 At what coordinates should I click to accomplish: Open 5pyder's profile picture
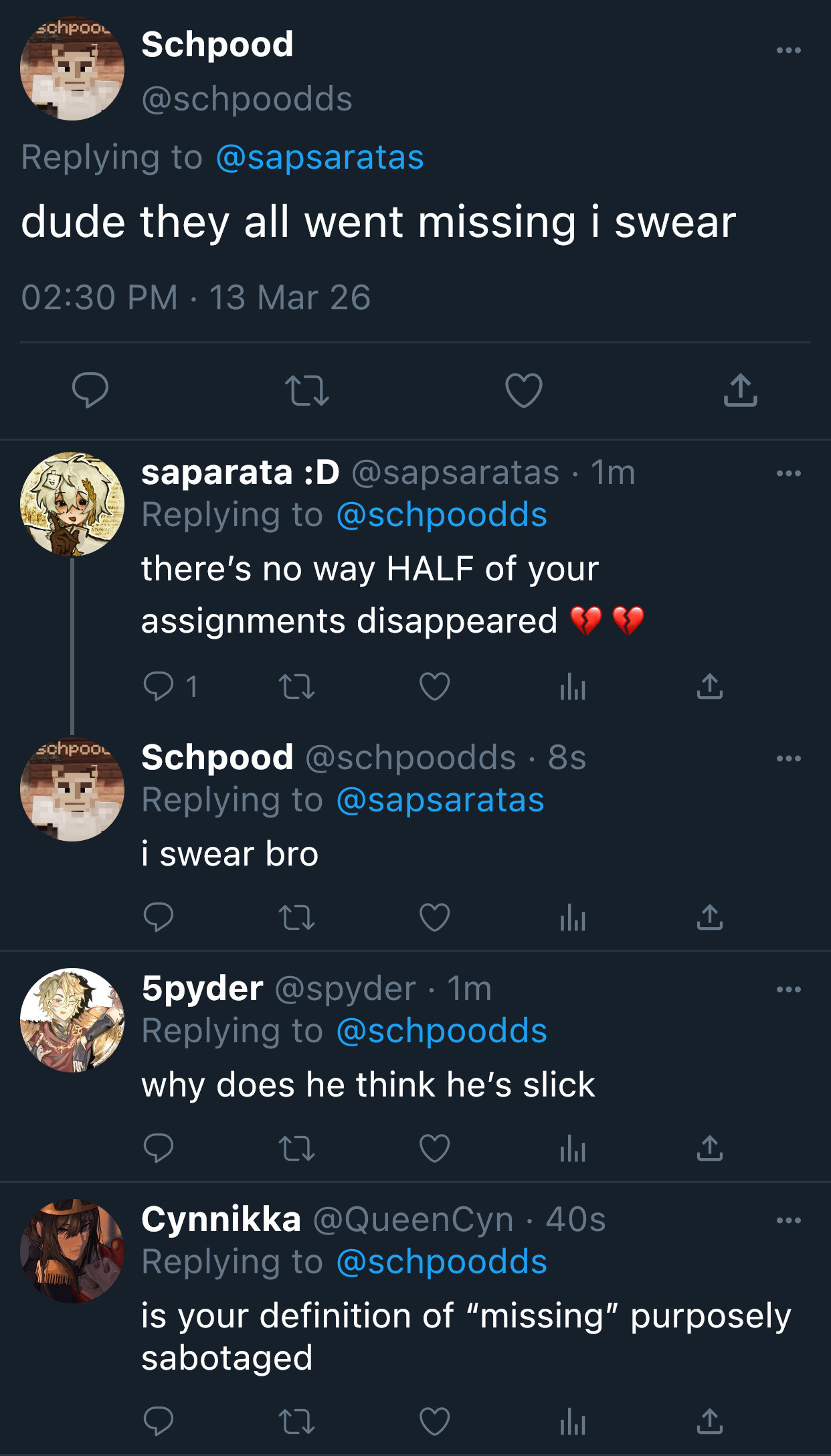point(72,1020)
